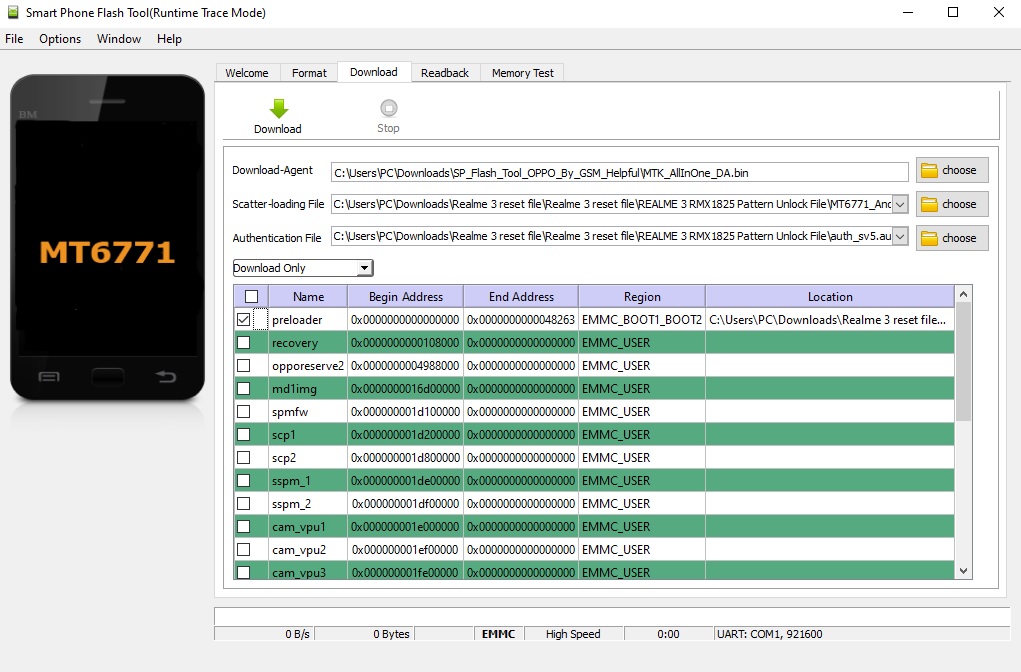
Task: Check the sspm_1 partition checkbox
Action: pos(244,481)
